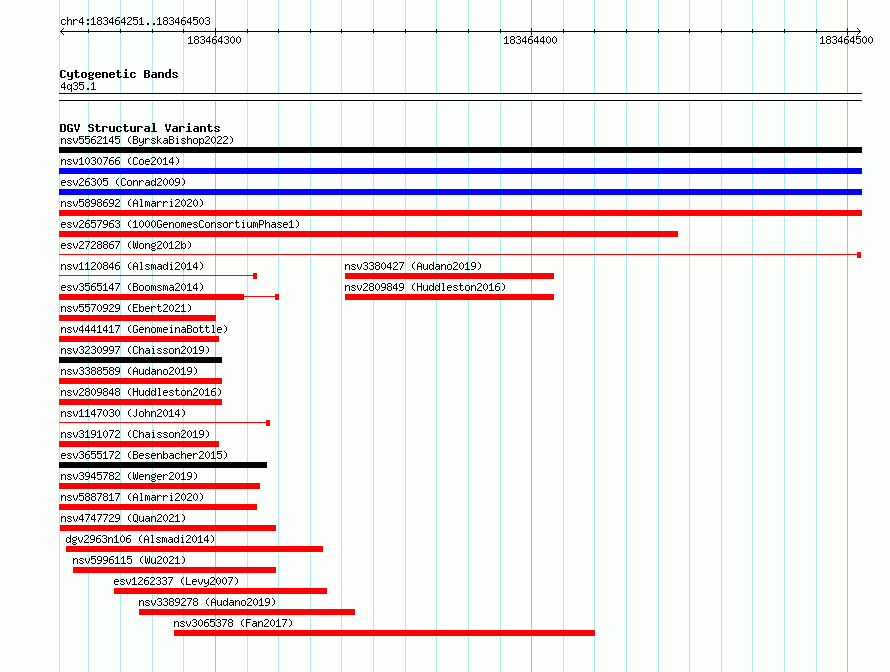The height and width of the screenshot is (672, 890).
Task: Open nsv3389278 (Audano2019) label
Action: point(207,602)
